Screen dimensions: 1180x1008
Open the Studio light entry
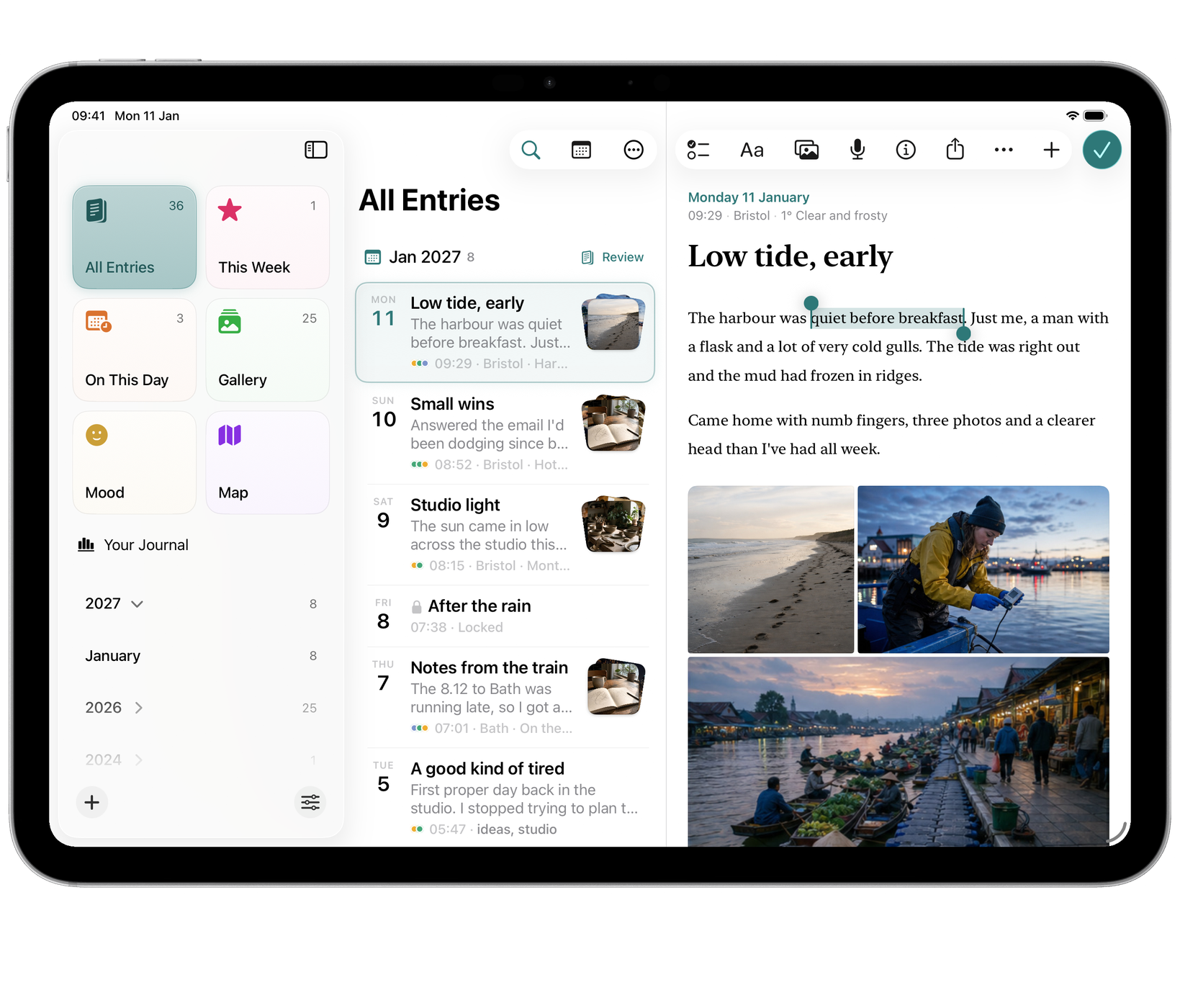505,534
